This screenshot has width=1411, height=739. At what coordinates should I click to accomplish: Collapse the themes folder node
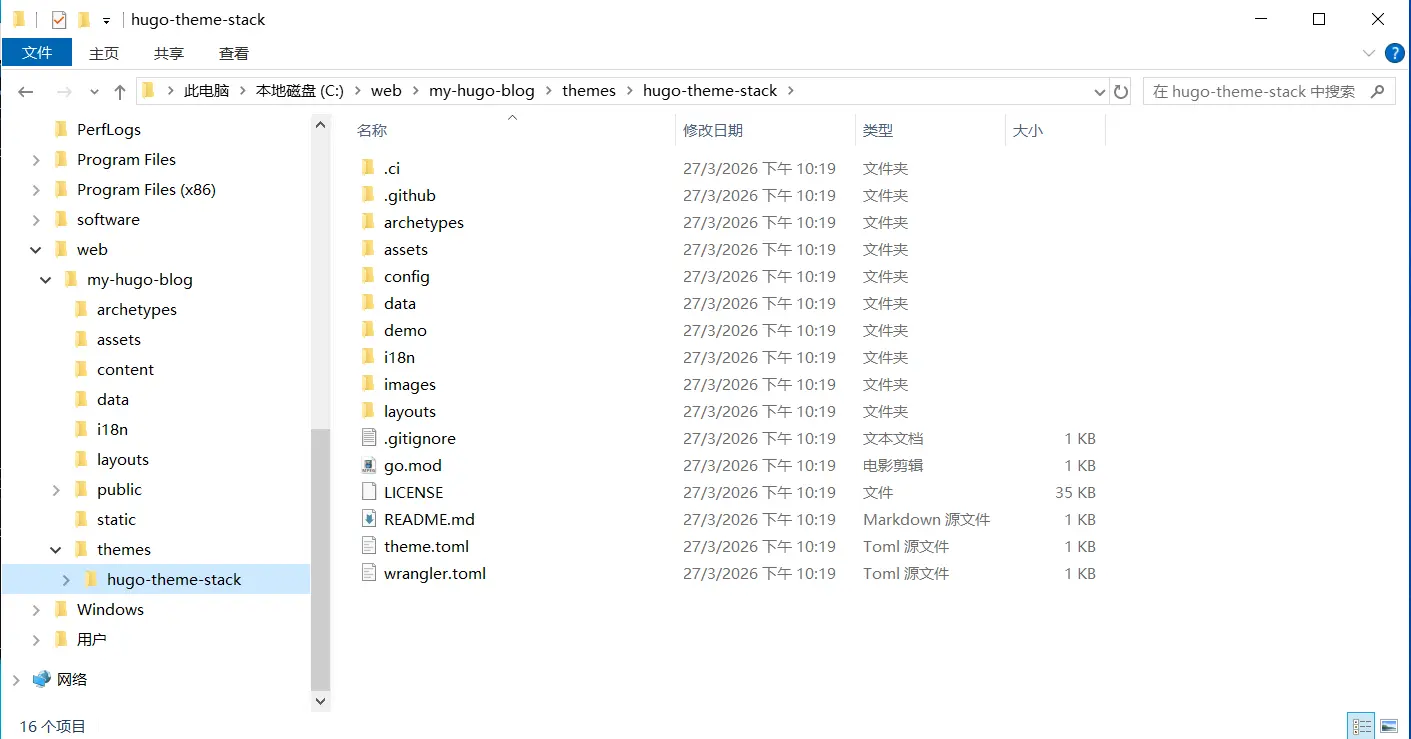coord(56,550)
